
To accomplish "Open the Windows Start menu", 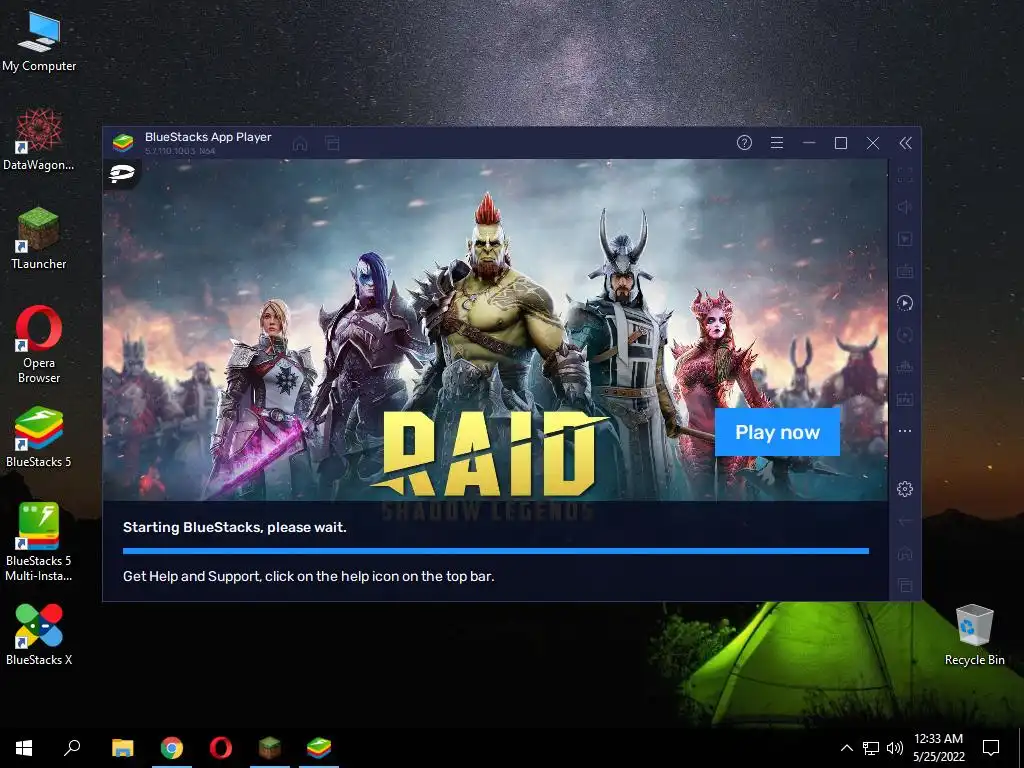I will coord(24,748).
